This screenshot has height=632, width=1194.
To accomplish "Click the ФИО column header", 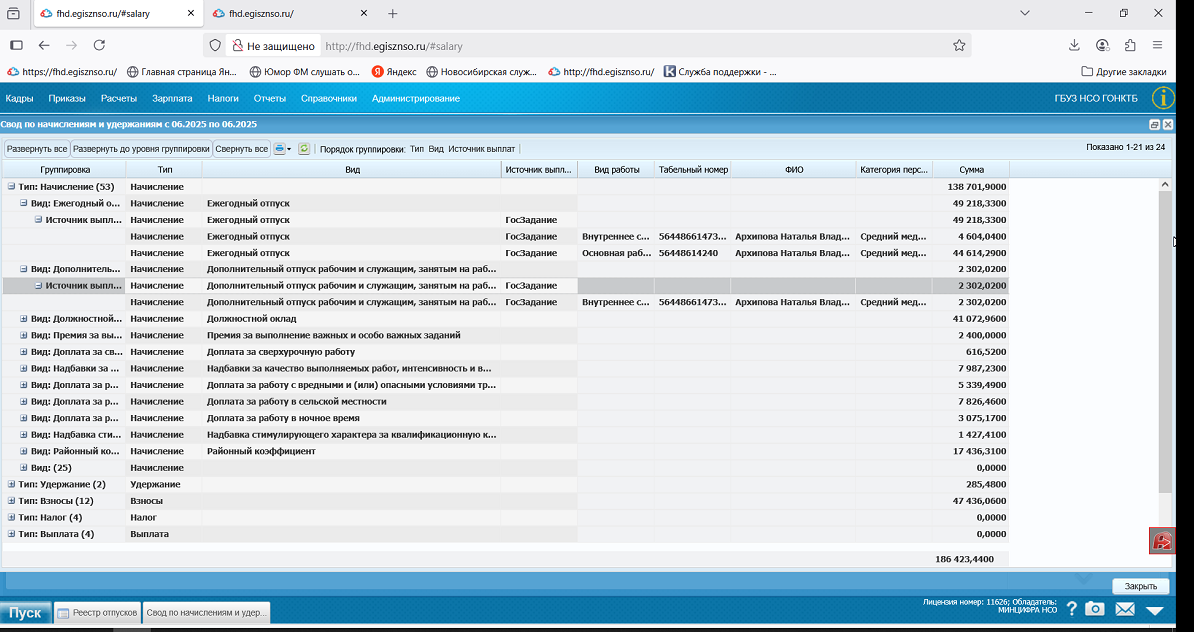I will (x=793, y=170).
